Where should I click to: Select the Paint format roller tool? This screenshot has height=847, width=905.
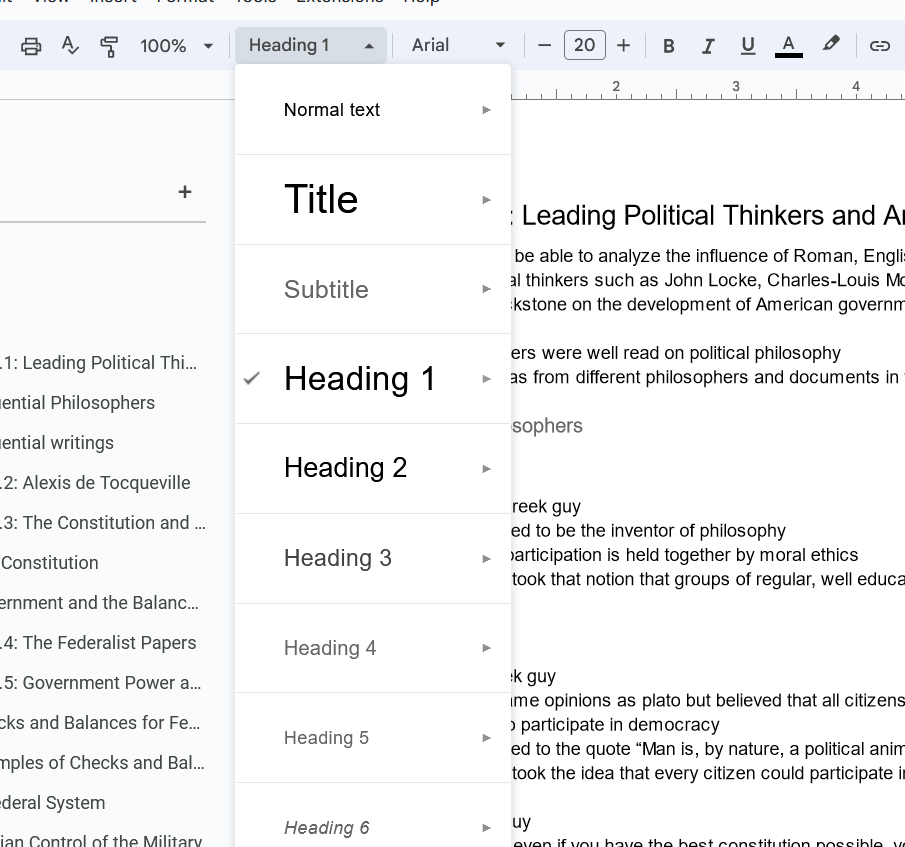point(109,46)
